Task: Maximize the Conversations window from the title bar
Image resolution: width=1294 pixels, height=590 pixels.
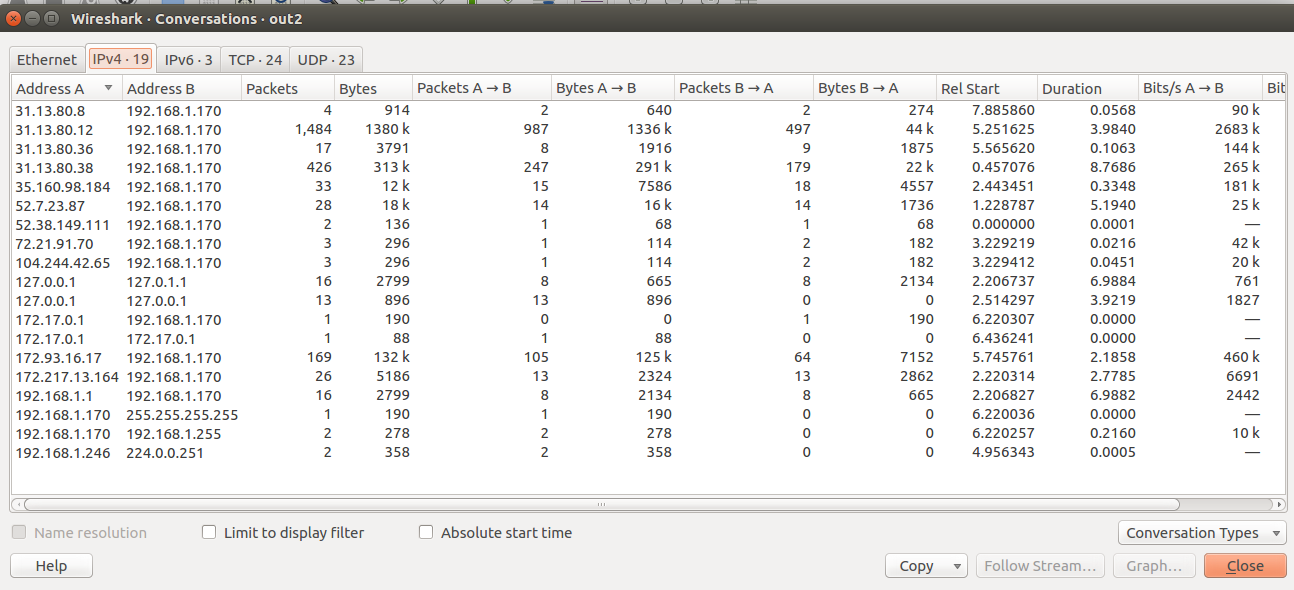Action: (x=52, y=18)
